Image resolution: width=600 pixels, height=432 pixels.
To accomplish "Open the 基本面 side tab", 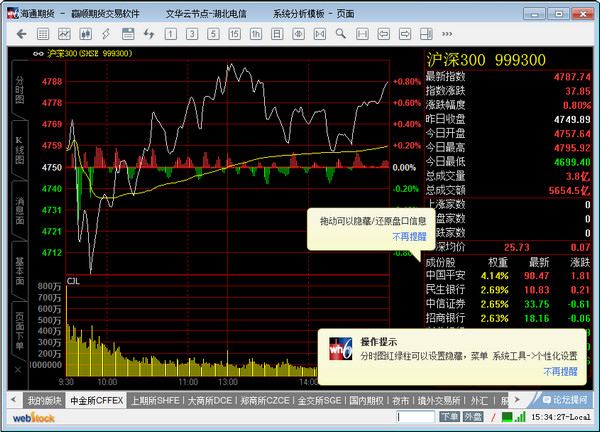I will 20,271.
